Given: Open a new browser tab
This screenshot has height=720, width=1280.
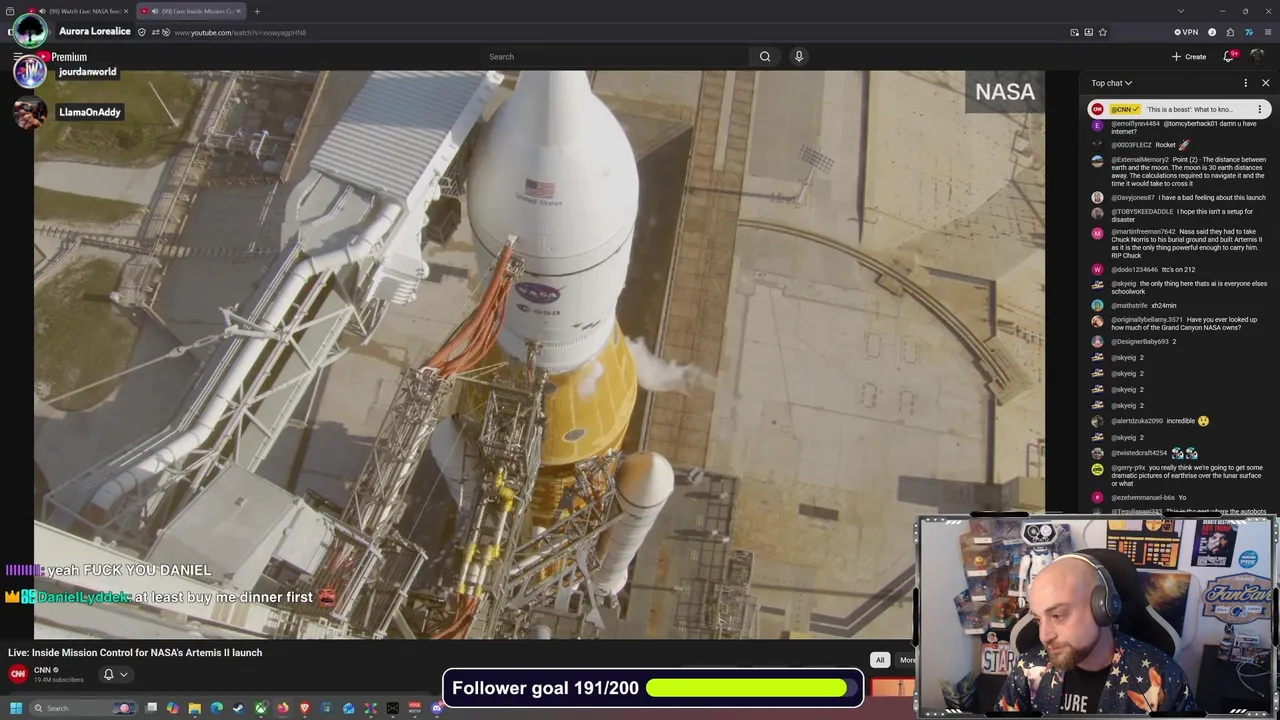Looking at the screenshot, I should coord(257,11).
